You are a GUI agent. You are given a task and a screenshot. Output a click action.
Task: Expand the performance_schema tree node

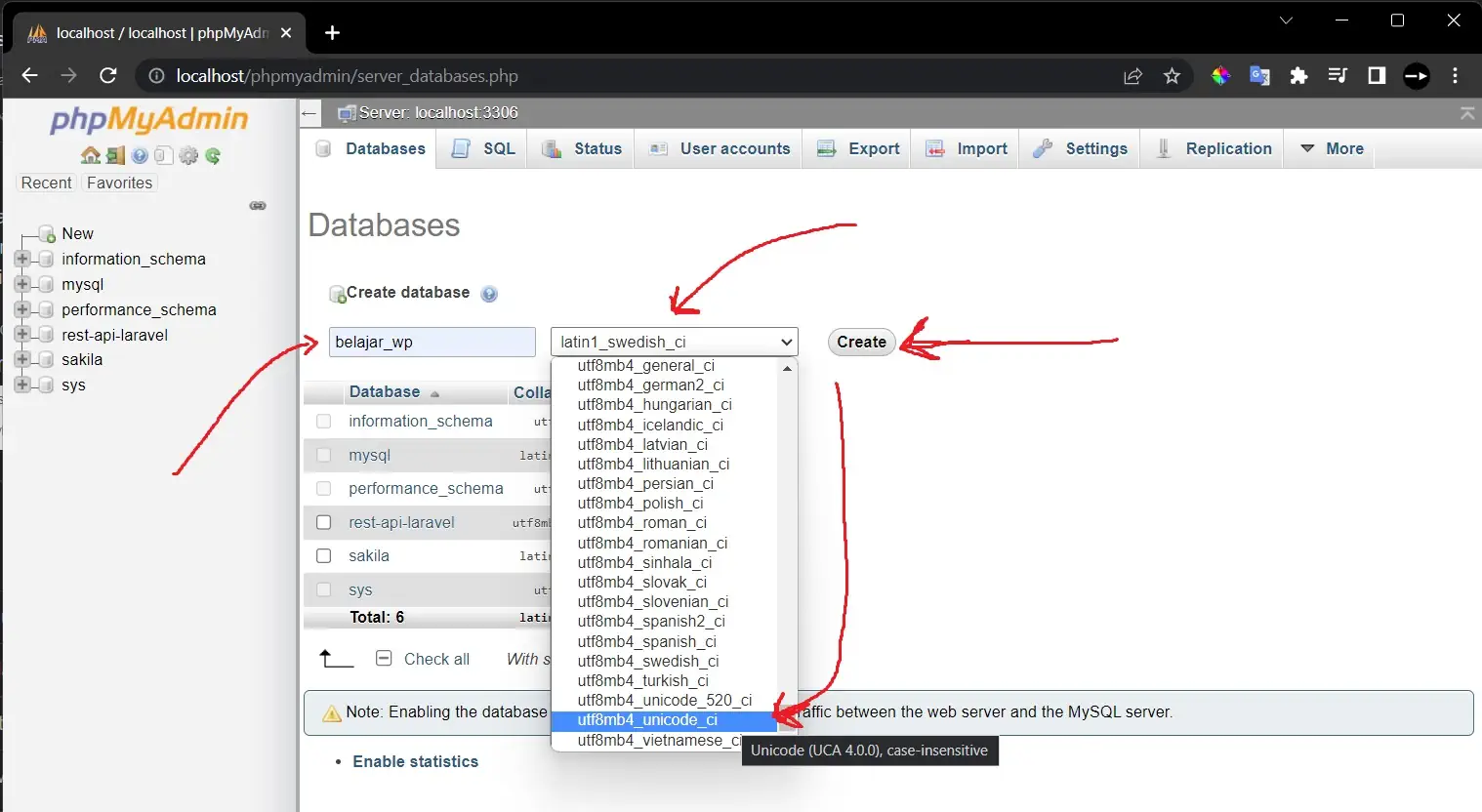[22, 310]
